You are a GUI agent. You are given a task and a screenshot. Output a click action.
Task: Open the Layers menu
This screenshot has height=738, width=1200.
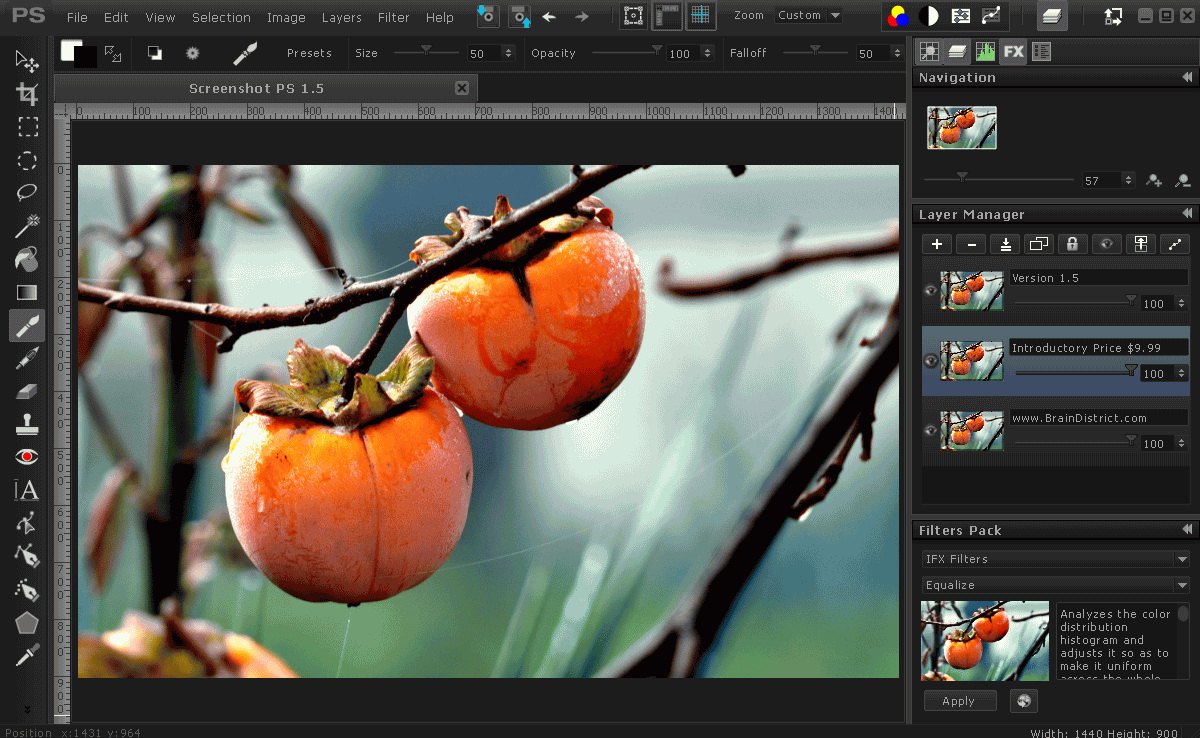[x=341, y=17]
